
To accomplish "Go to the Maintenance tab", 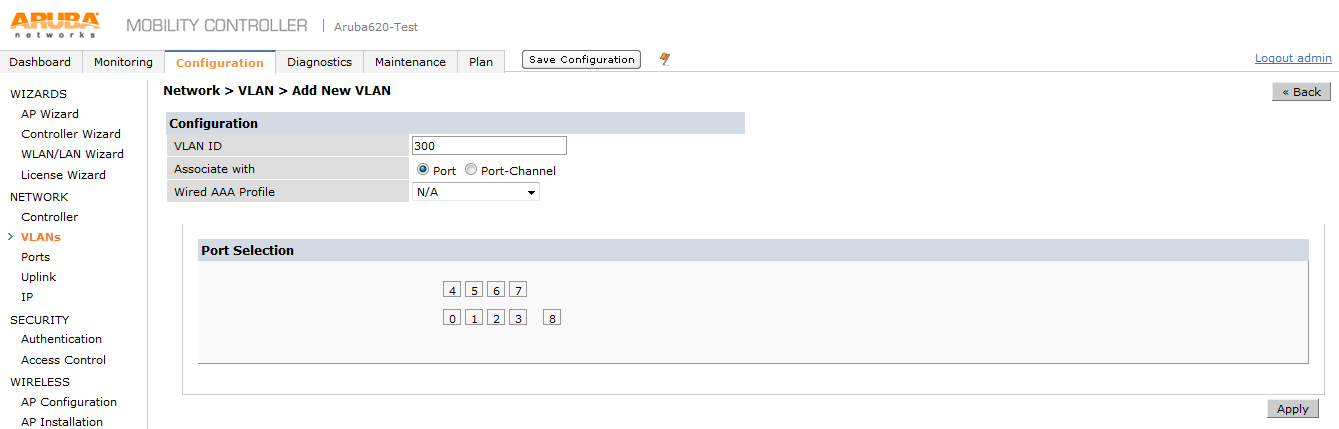I will (x=410, y=62).
